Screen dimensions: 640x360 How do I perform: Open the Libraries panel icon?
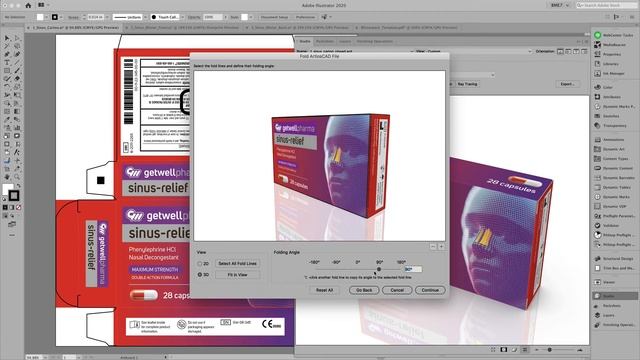click(598, 64)
